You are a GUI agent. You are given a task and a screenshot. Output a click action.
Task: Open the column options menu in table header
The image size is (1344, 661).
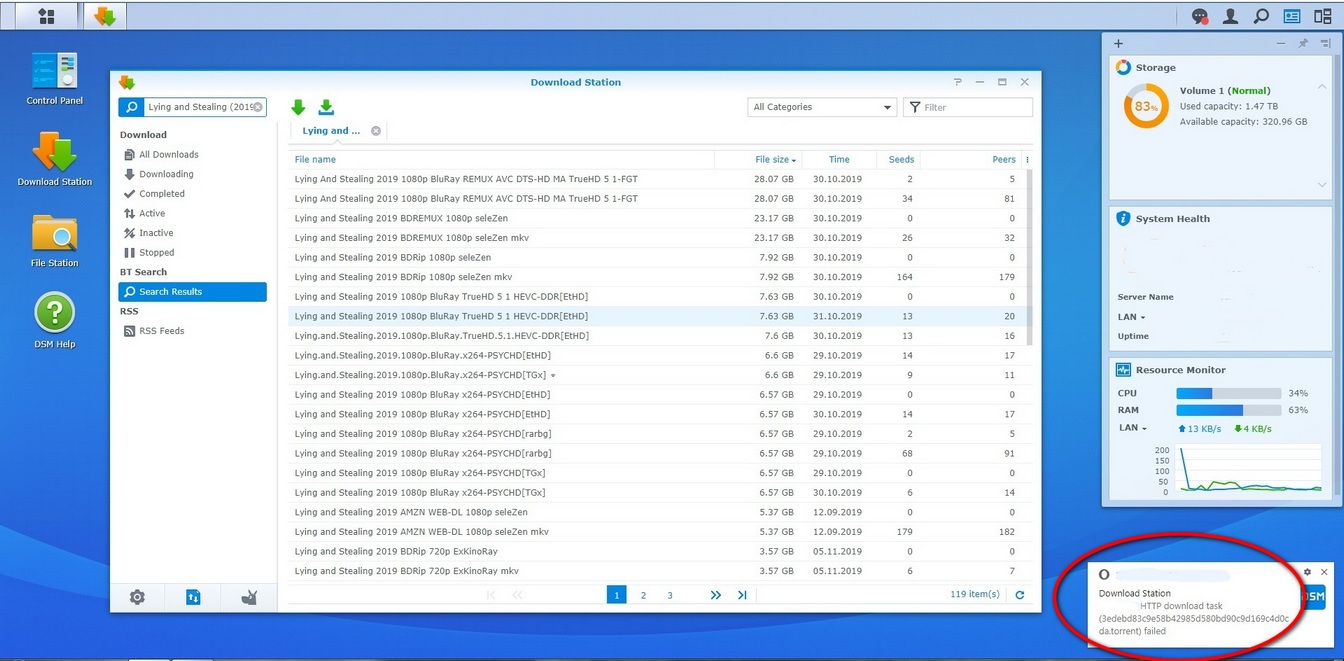pos(1027,160)
